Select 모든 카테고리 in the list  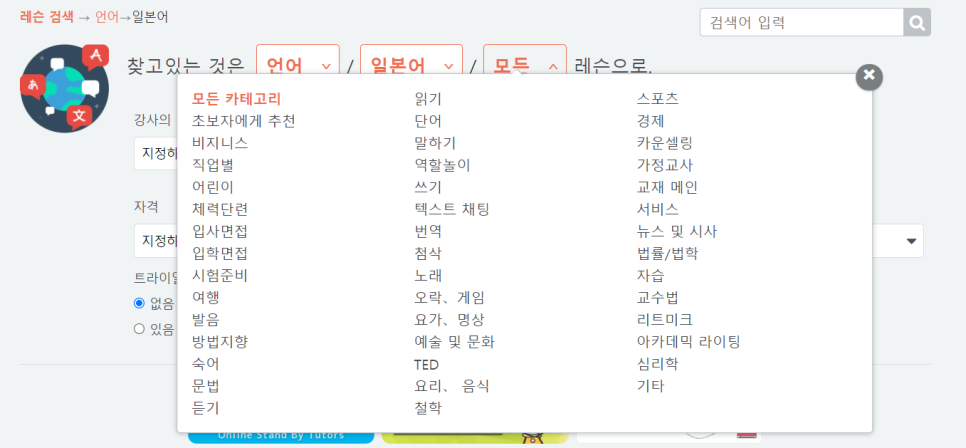237,99
